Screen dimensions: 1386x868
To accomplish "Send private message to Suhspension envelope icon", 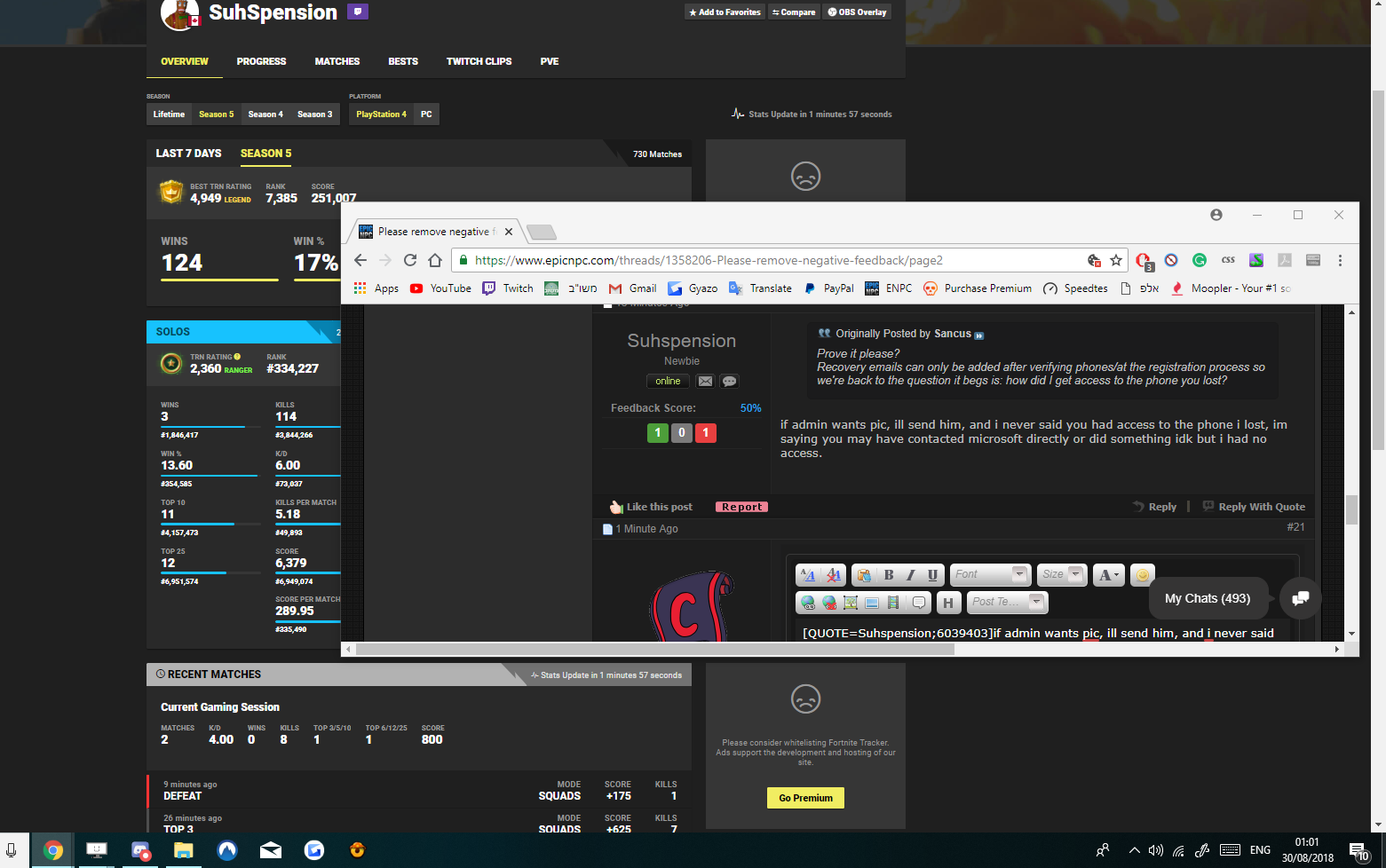I will (x=705, y=382).
